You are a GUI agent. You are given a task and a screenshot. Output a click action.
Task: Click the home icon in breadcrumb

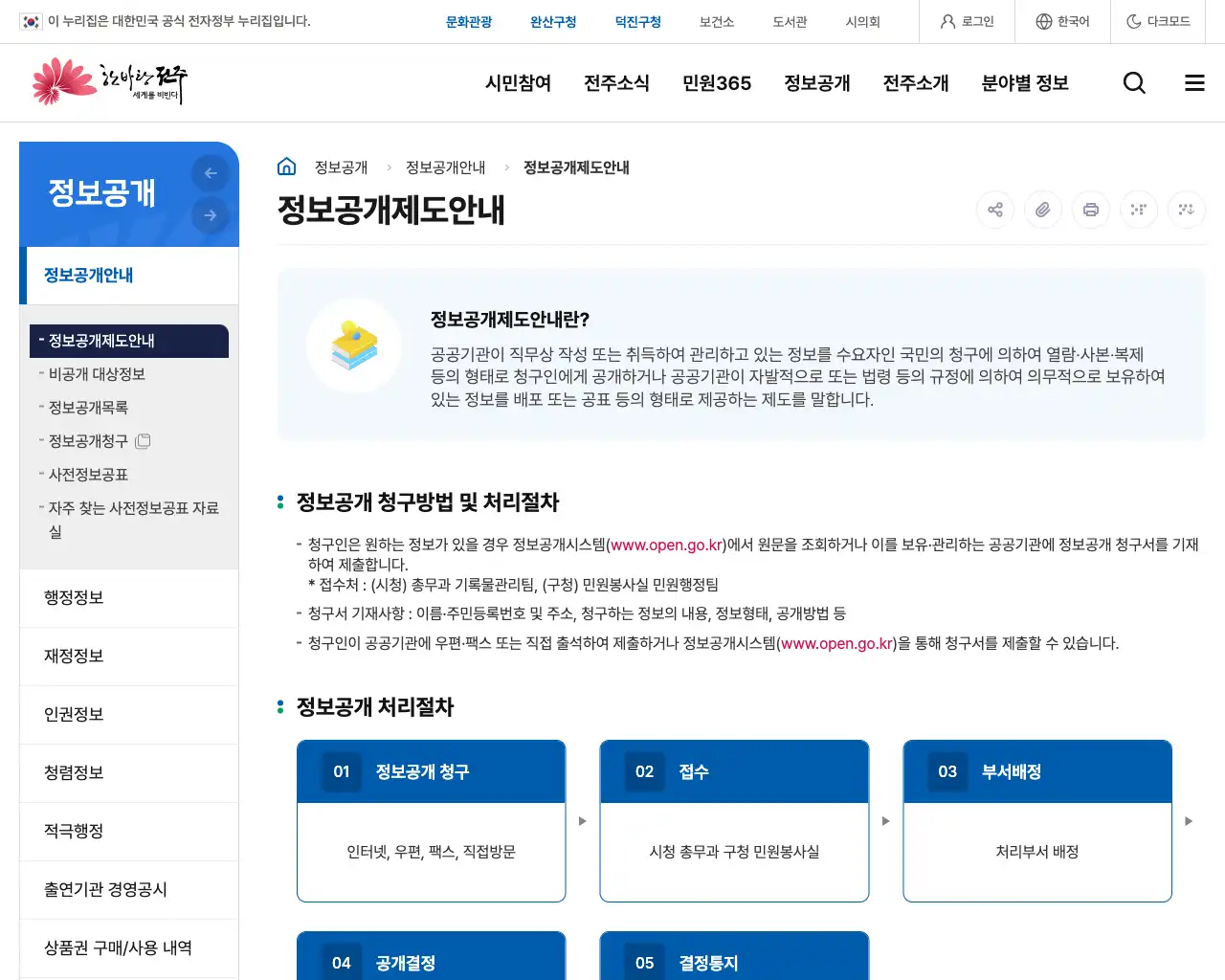click(x=286, y=167)
